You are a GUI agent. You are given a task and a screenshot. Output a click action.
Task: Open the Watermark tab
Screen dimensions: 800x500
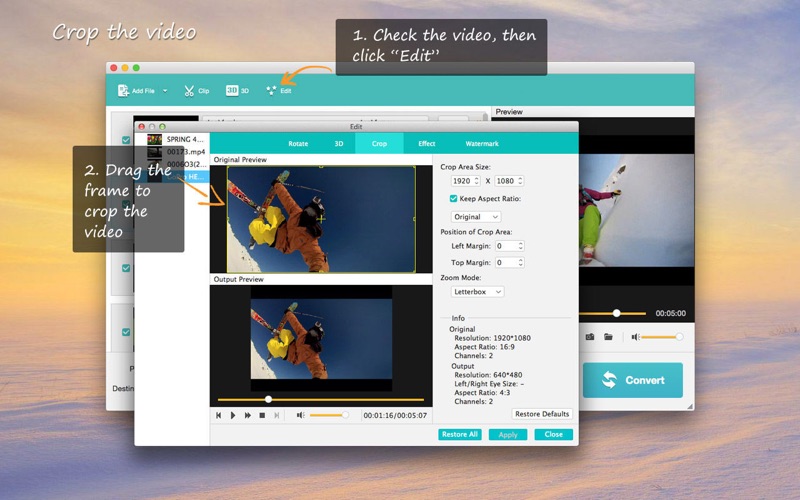click(482, 143)
